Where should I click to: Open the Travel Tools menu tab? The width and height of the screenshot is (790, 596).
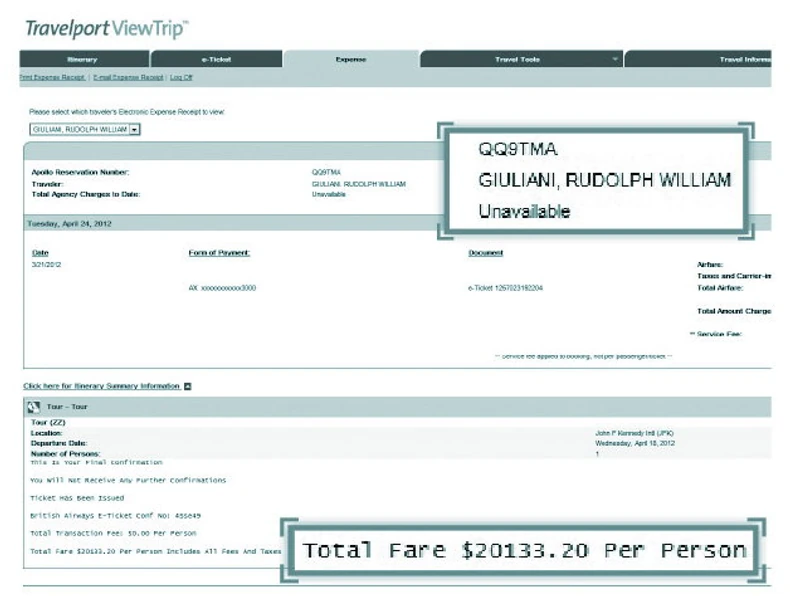(517, 59)
